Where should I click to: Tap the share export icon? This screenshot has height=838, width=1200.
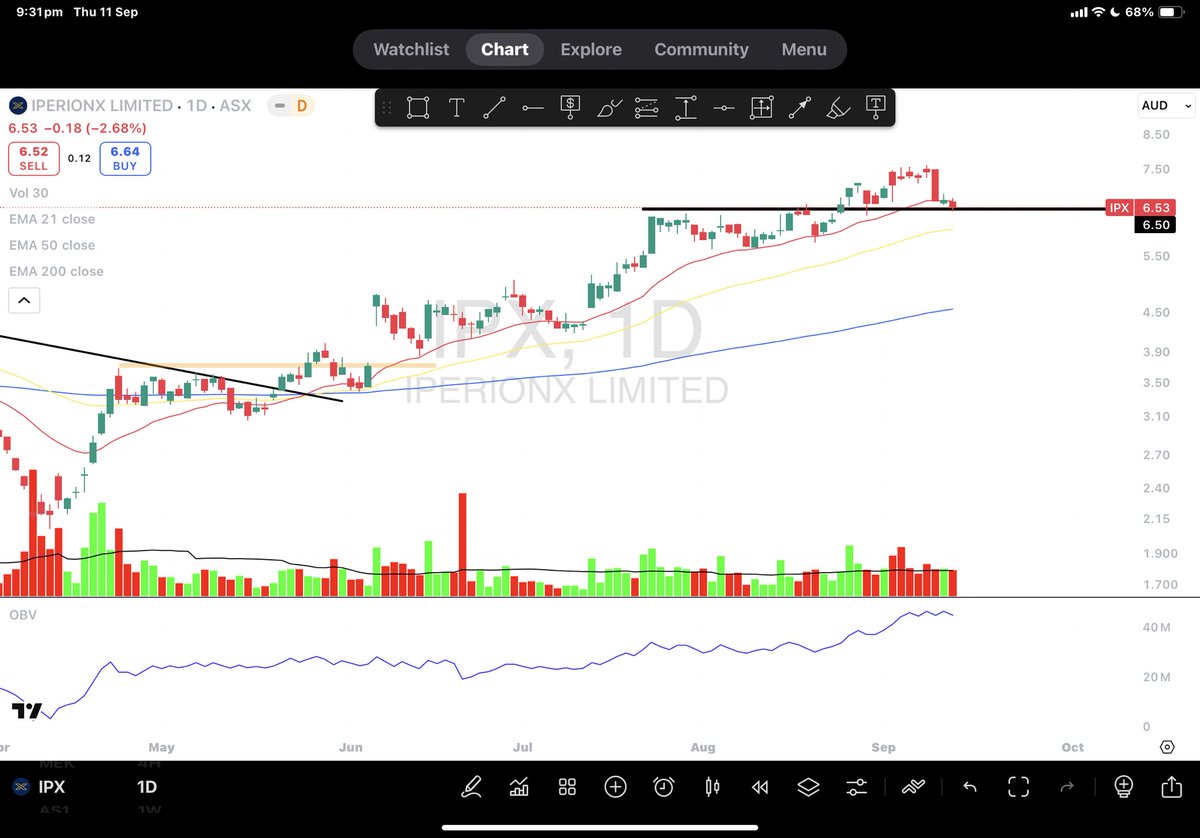[x=1171, y=786]
